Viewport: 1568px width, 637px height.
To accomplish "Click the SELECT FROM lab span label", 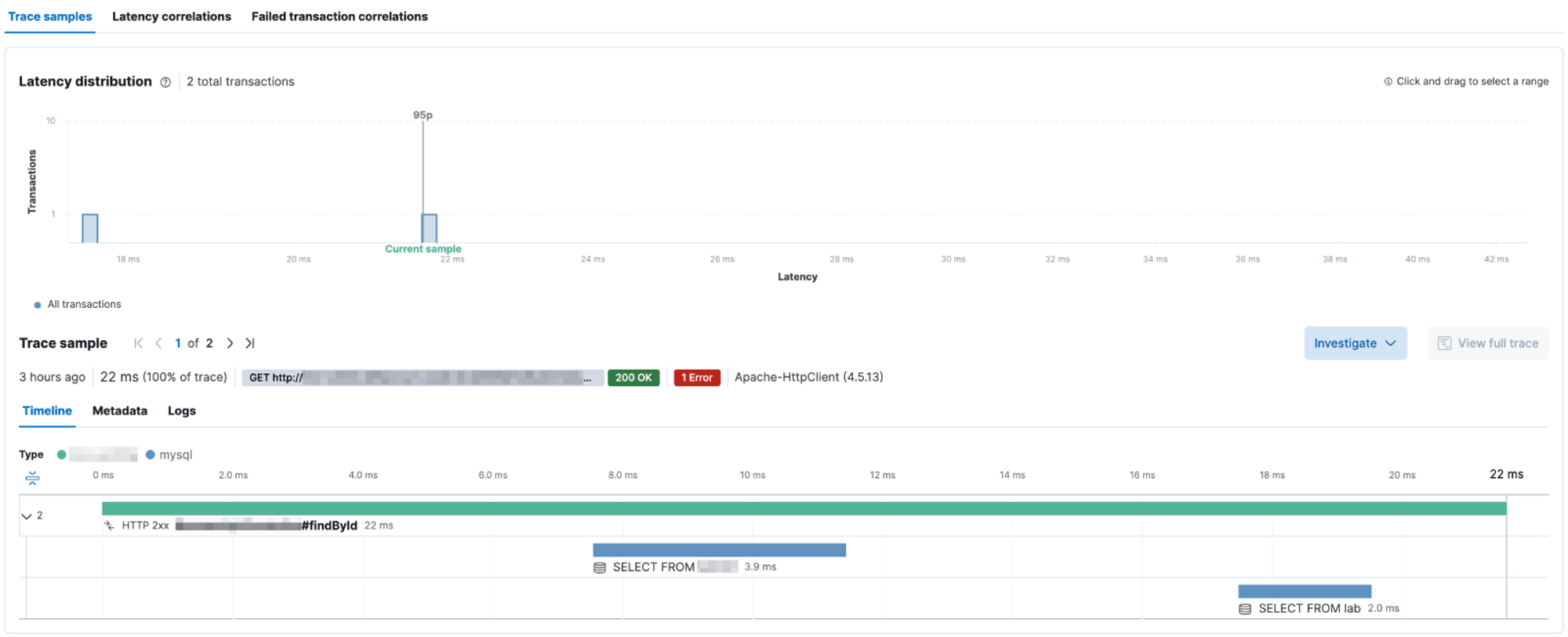I will (x=1309, y=609).
